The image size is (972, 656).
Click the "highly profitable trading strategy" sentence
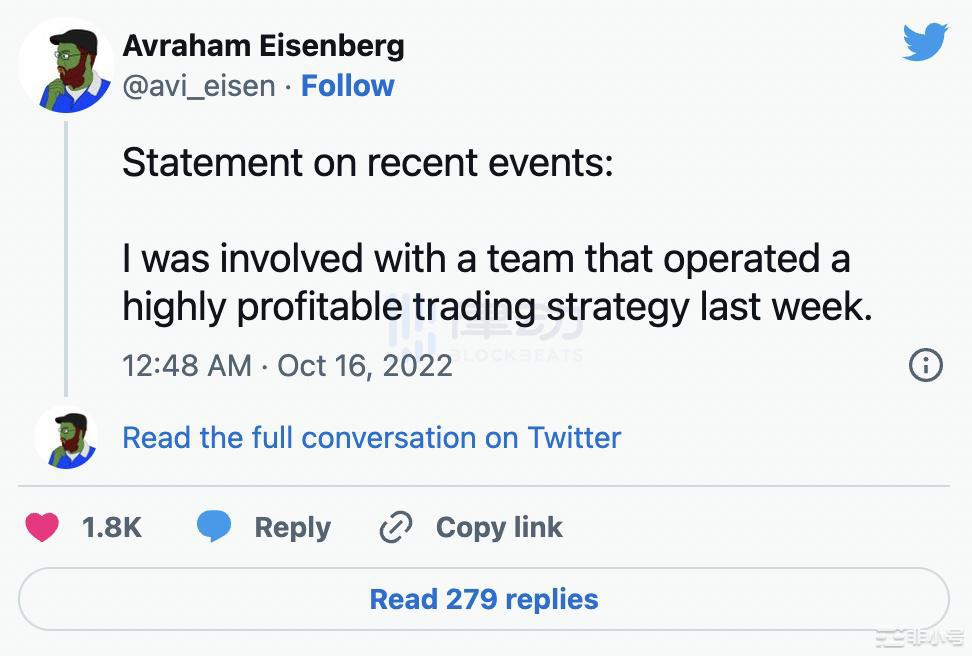[x=497, y=307]
